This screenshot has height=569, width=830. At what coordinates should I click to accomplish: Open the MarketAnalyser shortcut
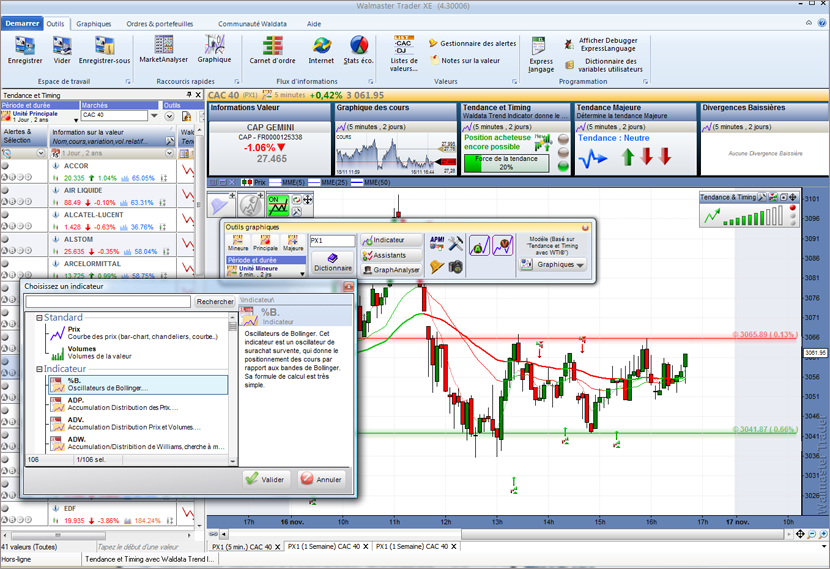[164, 49]
